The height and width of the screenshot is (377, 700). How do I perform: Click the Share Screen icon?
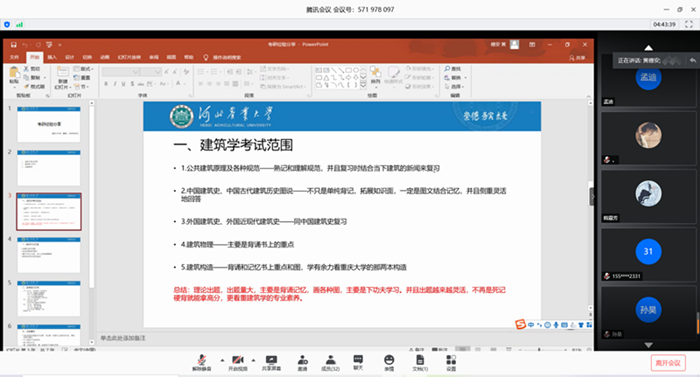pos(271,363)
